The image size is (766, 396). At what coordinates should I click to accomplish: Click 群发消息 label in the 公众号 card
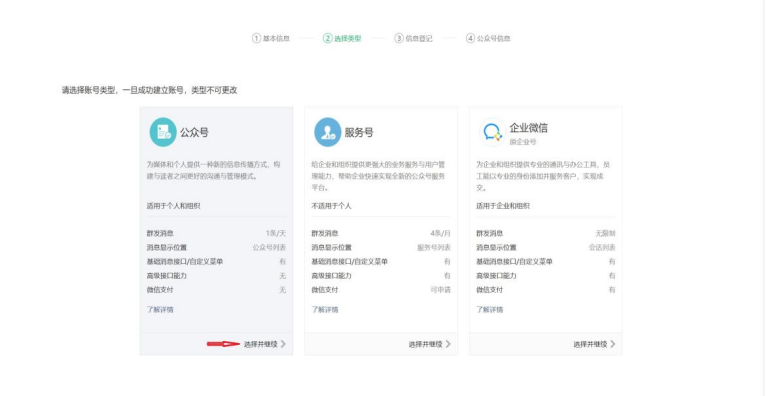coord(160,233)
